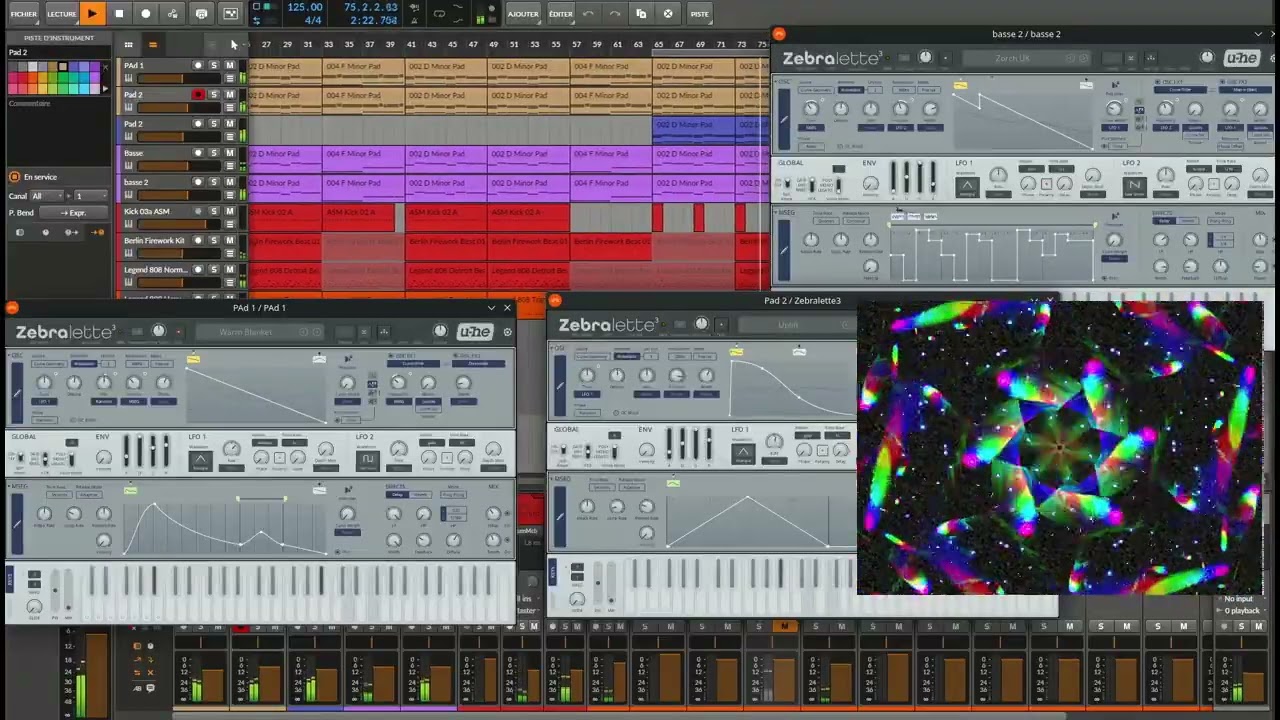Screen dimensions: 1280x720
Task: Click the automation write icon in transport
Action: (x=173, y=14)
